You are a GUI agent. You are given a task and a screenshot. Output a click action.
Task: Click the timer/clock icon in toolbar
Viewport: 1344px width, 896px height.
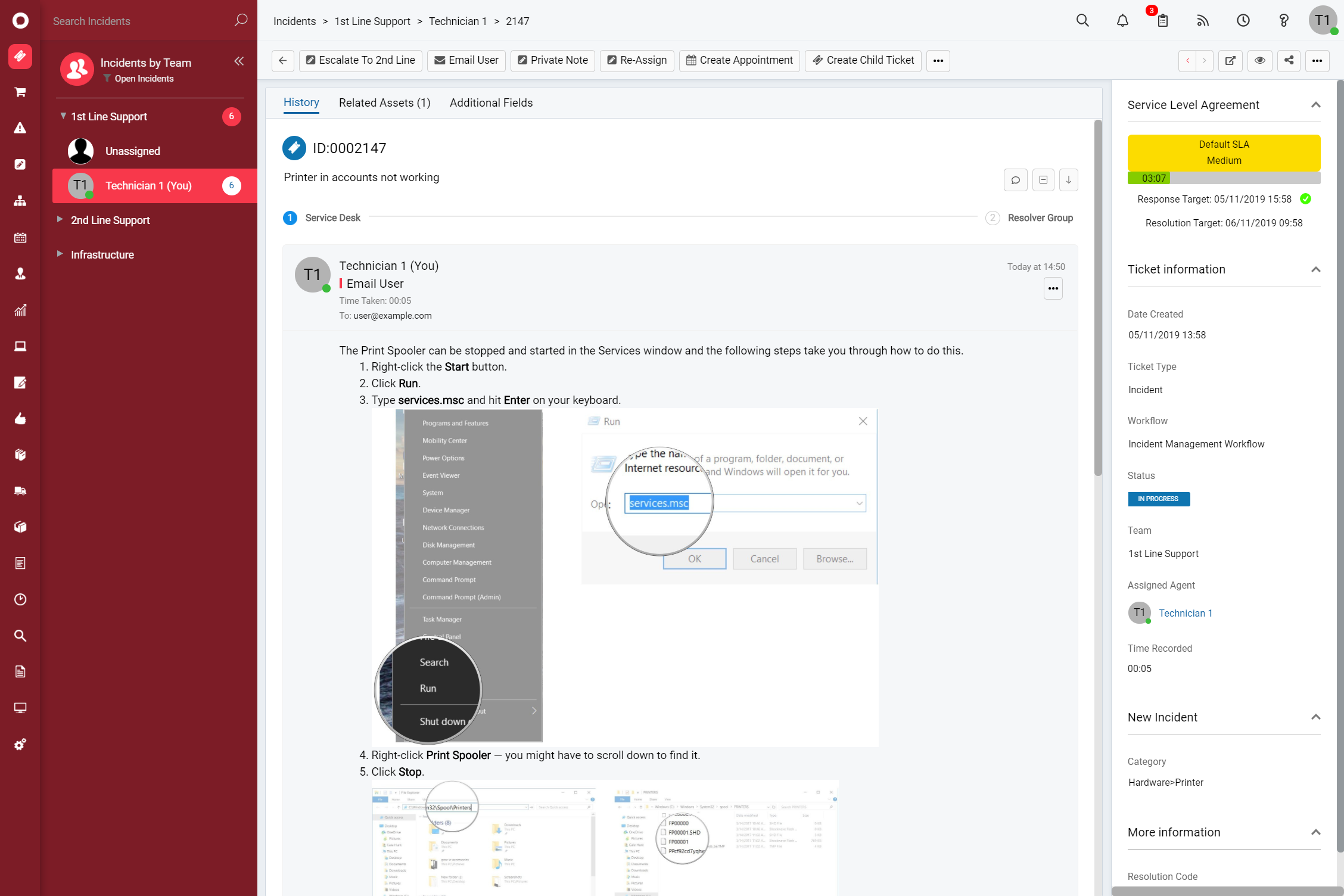click(x=1243, y=20)
